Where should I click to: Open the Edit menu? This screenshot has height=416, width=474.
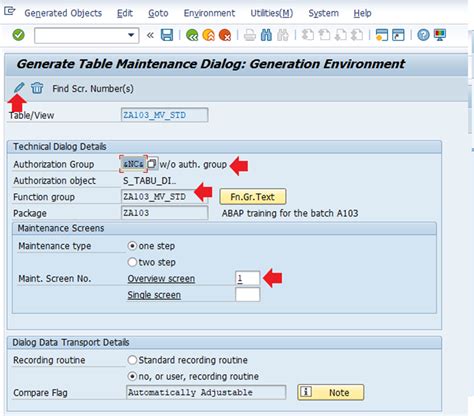pos(125,13)
